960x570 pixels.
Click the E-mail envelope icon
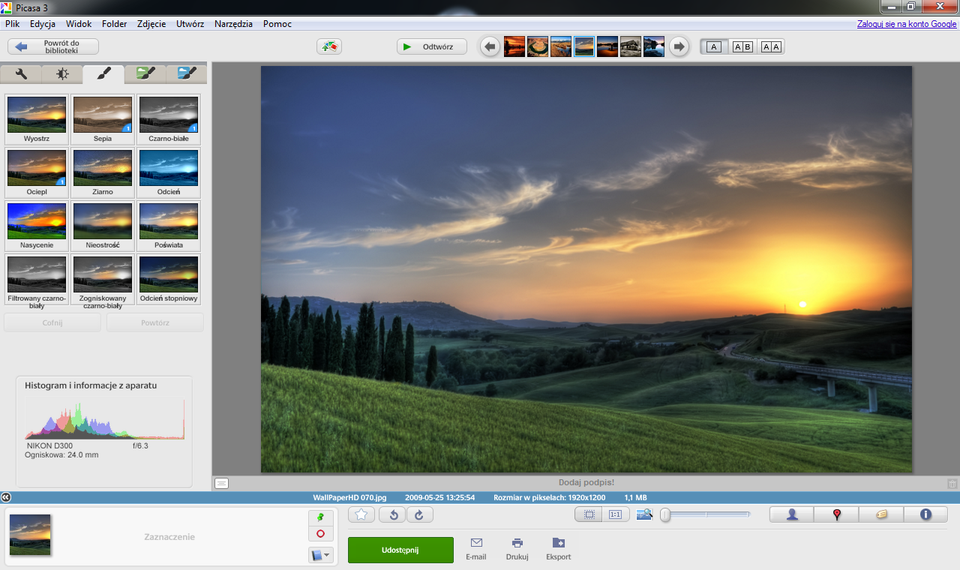(x=476, y=543)
